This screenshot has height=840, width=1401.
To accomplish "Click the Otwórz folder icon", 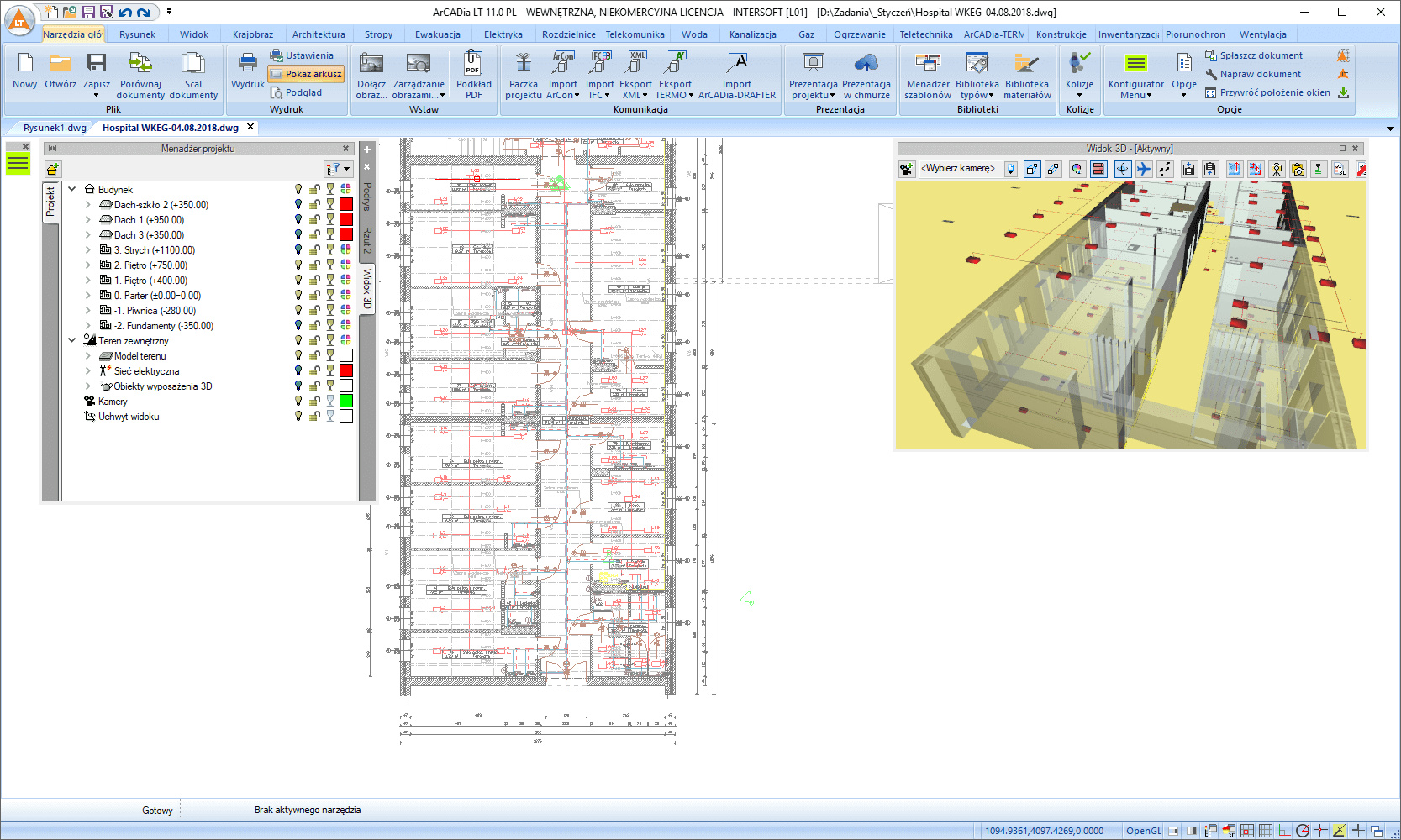I will tap(61, 63).
